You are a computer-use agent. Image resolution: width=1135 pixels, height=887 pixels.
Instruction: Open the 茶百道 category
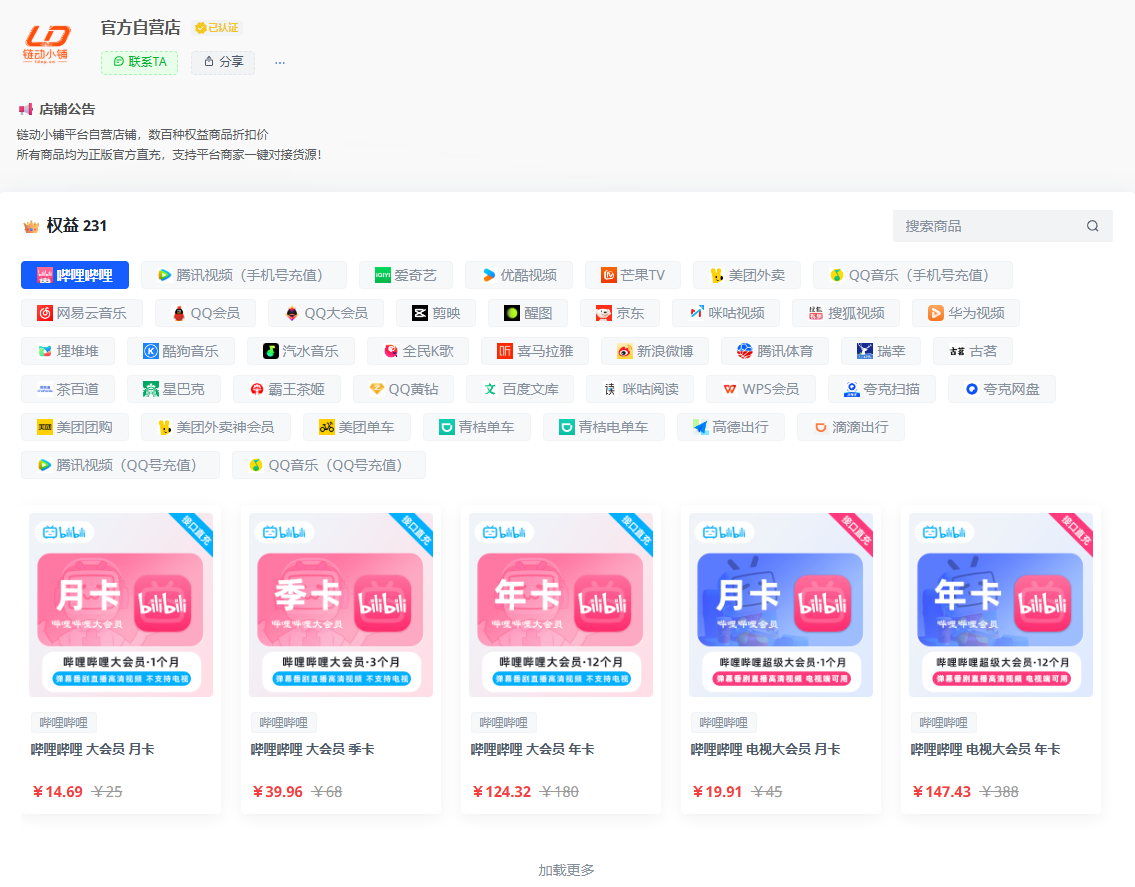(68, 389)
